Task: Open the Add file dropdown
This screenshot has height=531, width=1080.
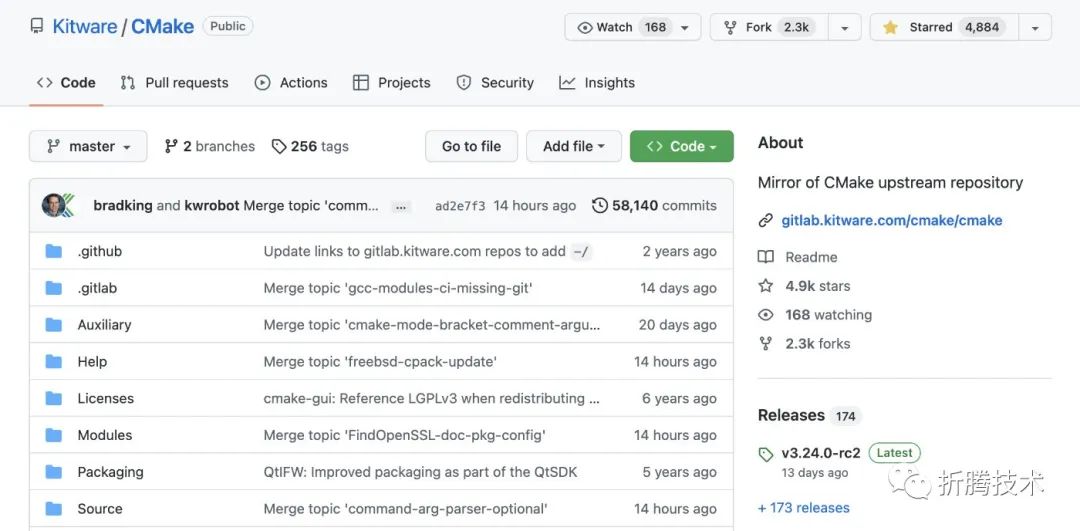Action: pos(573,146)
